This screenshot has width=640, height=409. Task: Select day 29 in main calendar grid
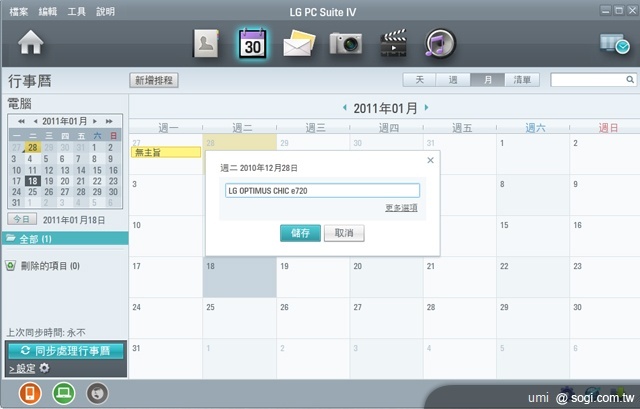pos(533,318)
